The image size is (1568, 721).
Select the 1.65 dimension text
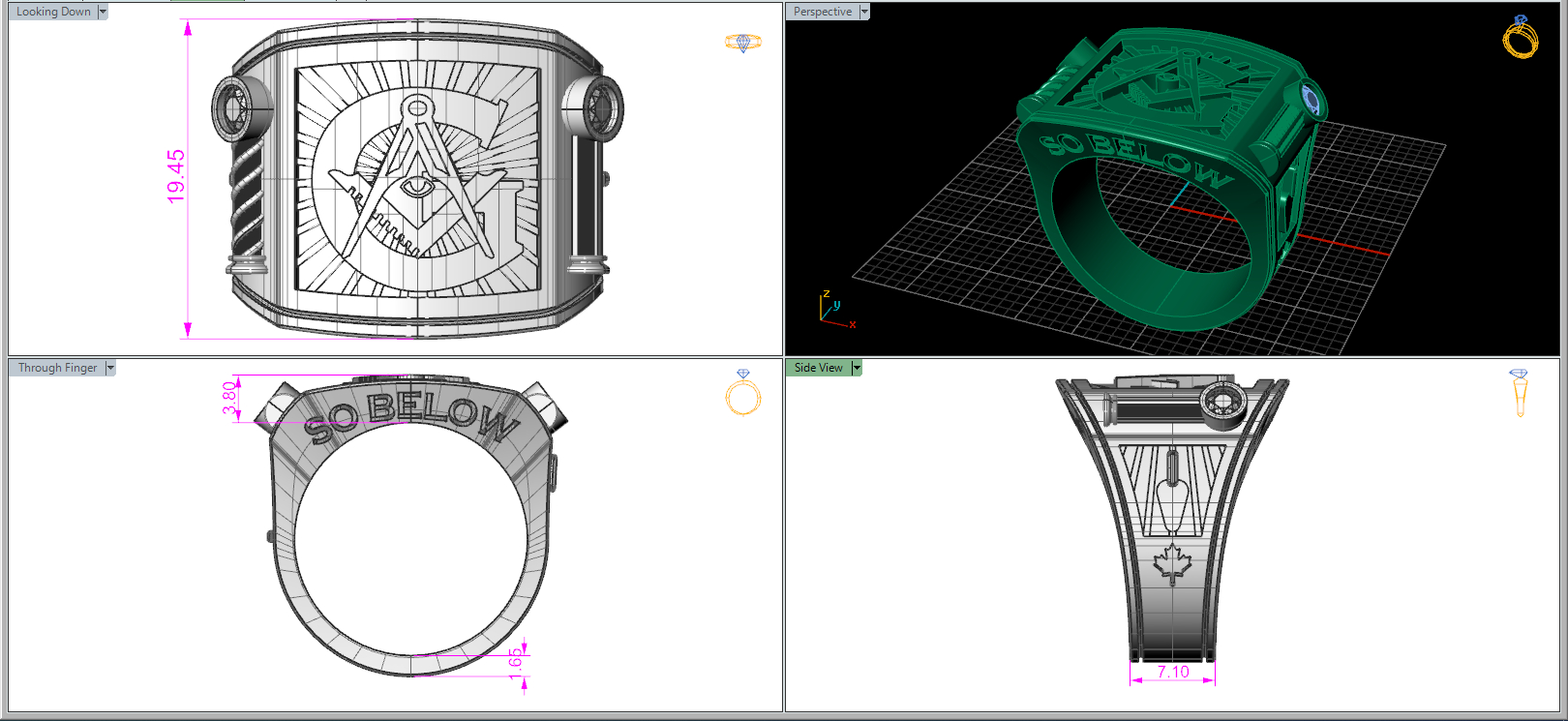click(515, 664)
